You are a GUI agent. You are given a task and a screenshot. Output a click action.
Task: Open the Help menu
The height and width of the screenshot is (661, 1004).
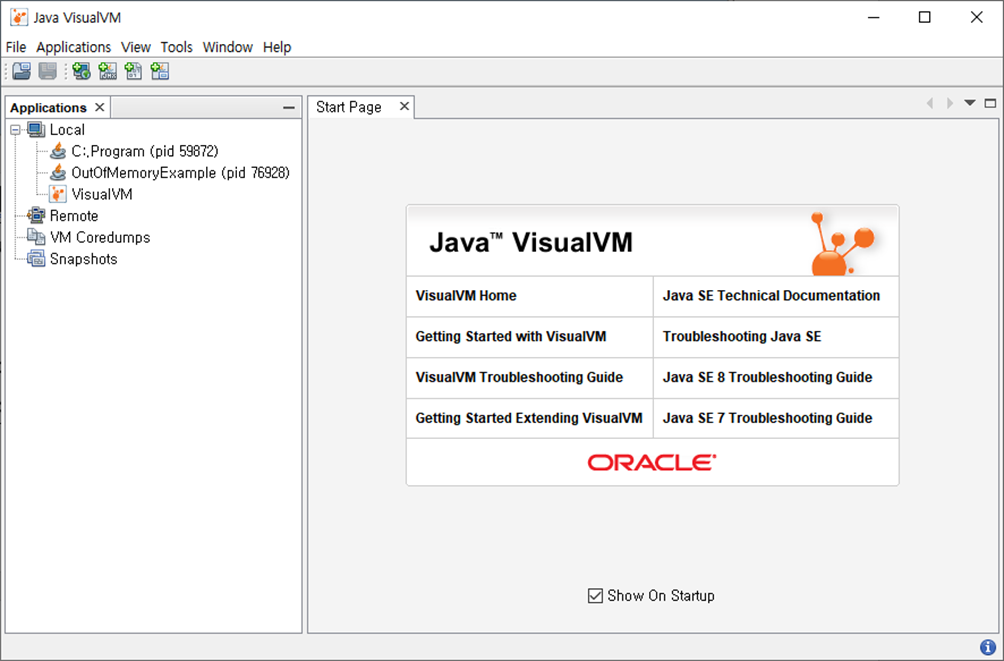277,47
